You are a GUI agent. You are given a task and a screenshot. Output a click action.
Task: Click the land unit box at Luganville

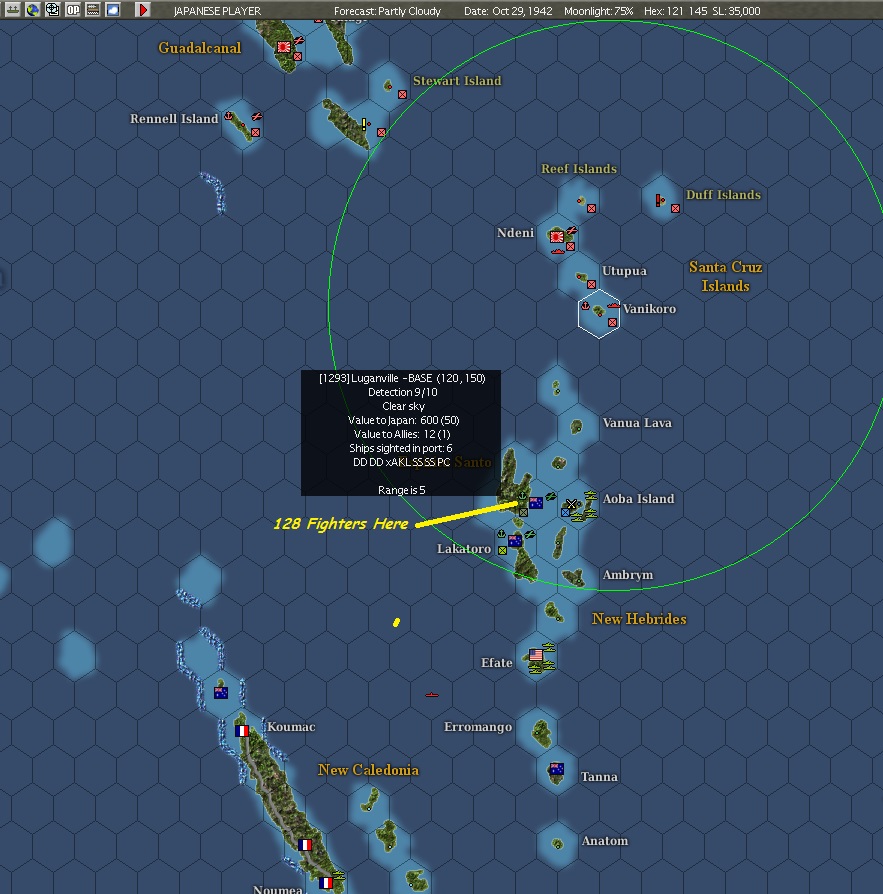coord(523,513)
